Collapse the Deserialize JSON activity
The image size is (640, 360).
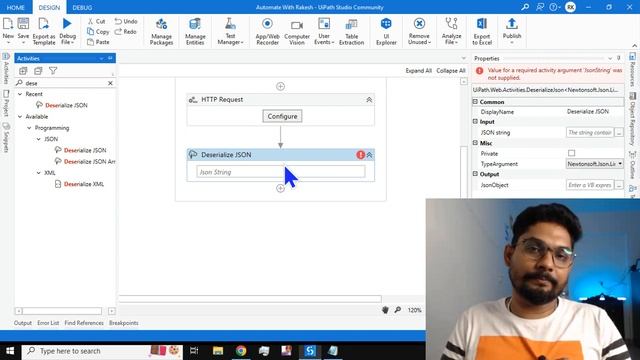(369, 155)
